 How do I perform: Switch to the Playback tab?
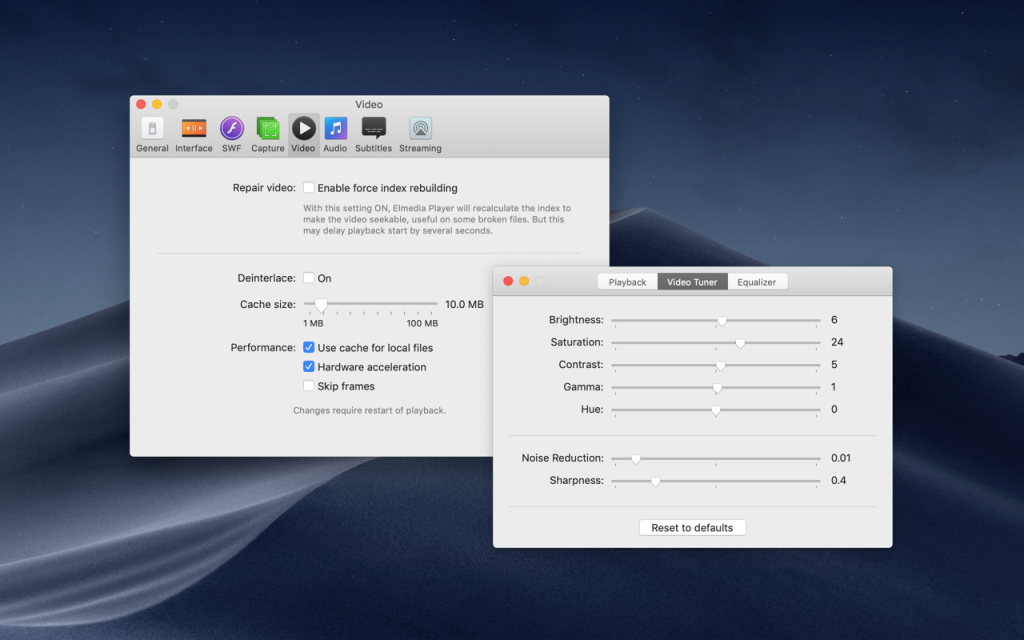[x=628, y=281]
